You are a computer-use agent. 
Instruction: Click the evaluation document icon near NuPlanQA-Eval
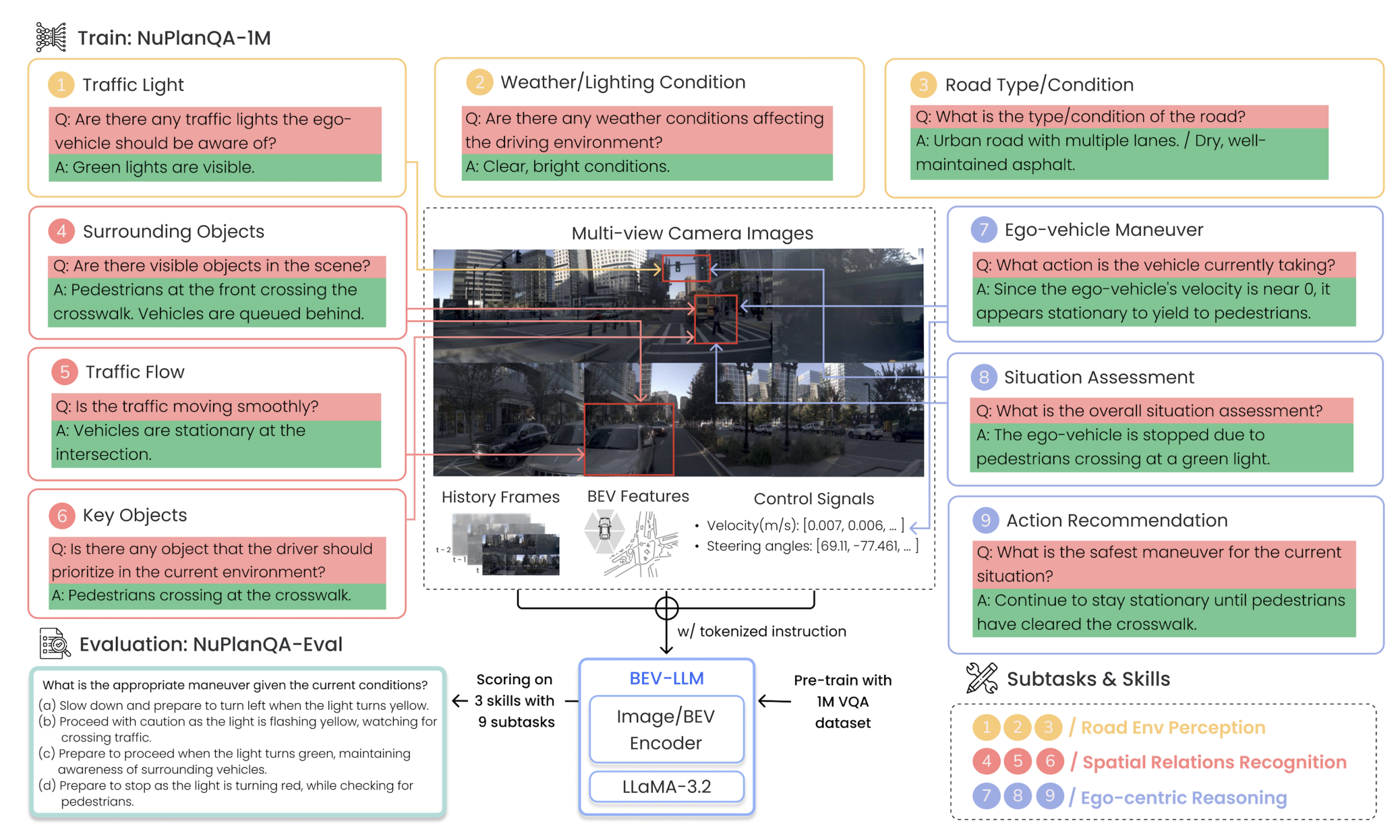coord(54,643)
